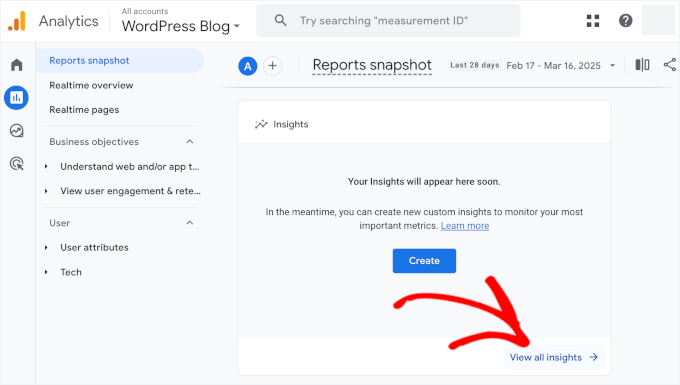Open the Google apps grid icon
The image size is (680, 385).
click(x=593, y=20)
